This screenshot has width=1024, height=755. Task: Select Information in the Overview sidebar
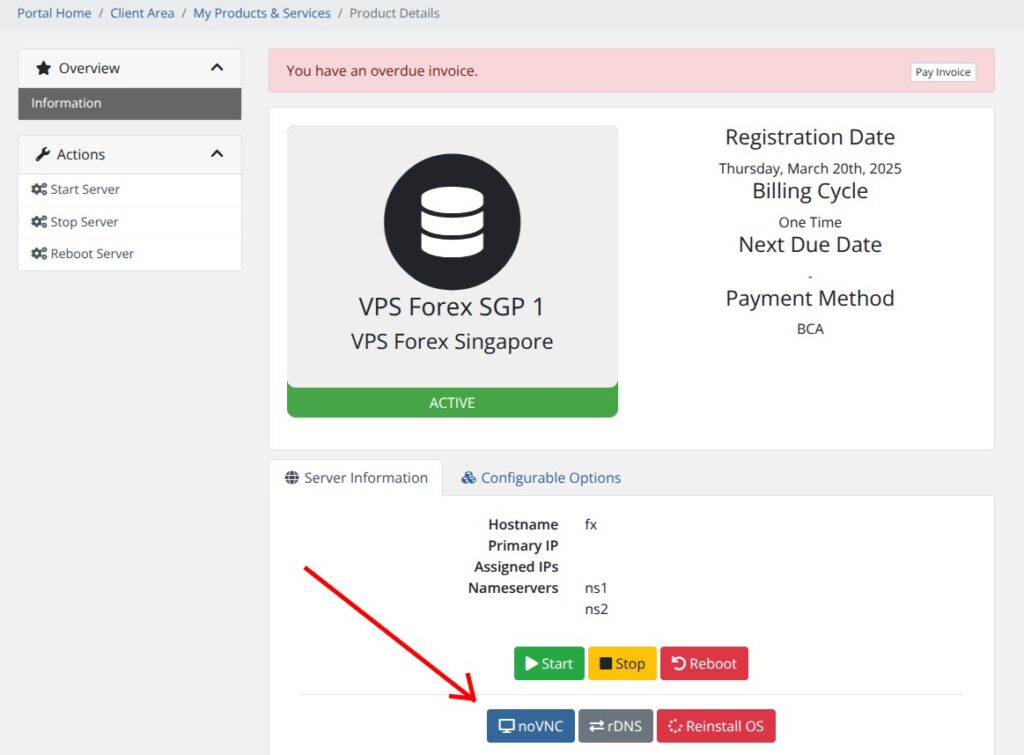pos(66,103)
